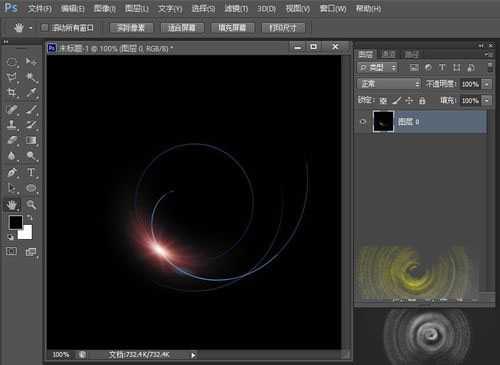Select the Pen tool
Viewport: 500px width, 365px height.
[12, 172]
